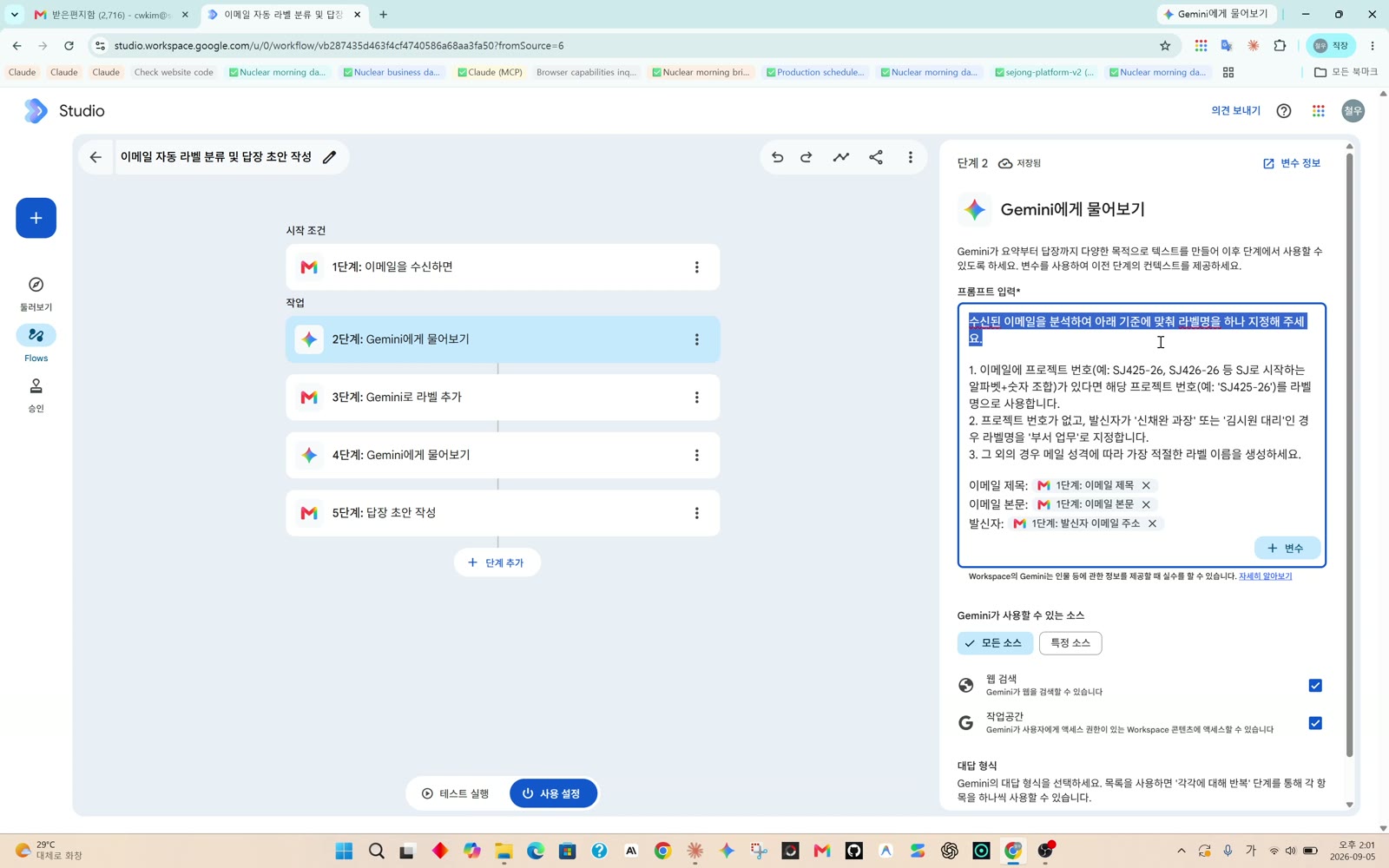Viewport: 1389px width, 868px height.
Task: Run the workflow with 테스트 실행
Action: 456,793
